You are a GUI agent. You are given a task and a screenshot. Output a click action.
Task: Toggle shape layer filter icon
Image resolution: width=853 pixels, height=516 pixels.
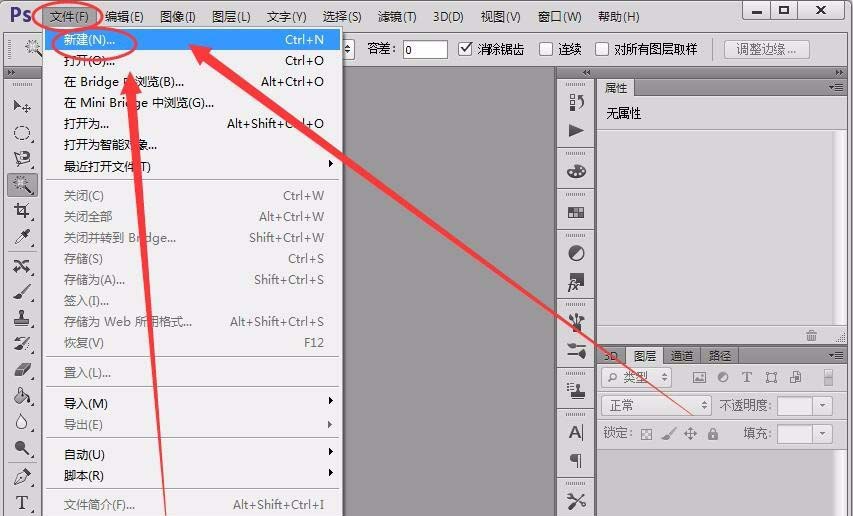point(771,377)
